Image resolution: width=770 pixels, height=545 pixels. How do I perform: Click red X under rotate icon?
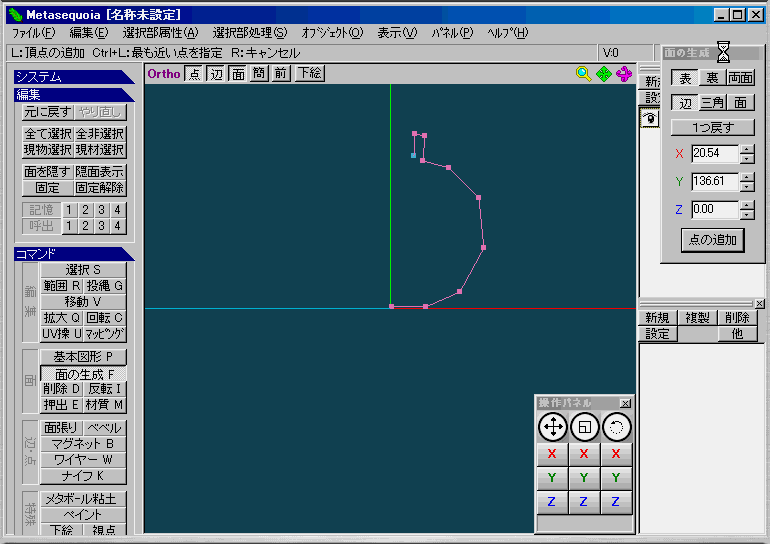click(x=615, y=454)
